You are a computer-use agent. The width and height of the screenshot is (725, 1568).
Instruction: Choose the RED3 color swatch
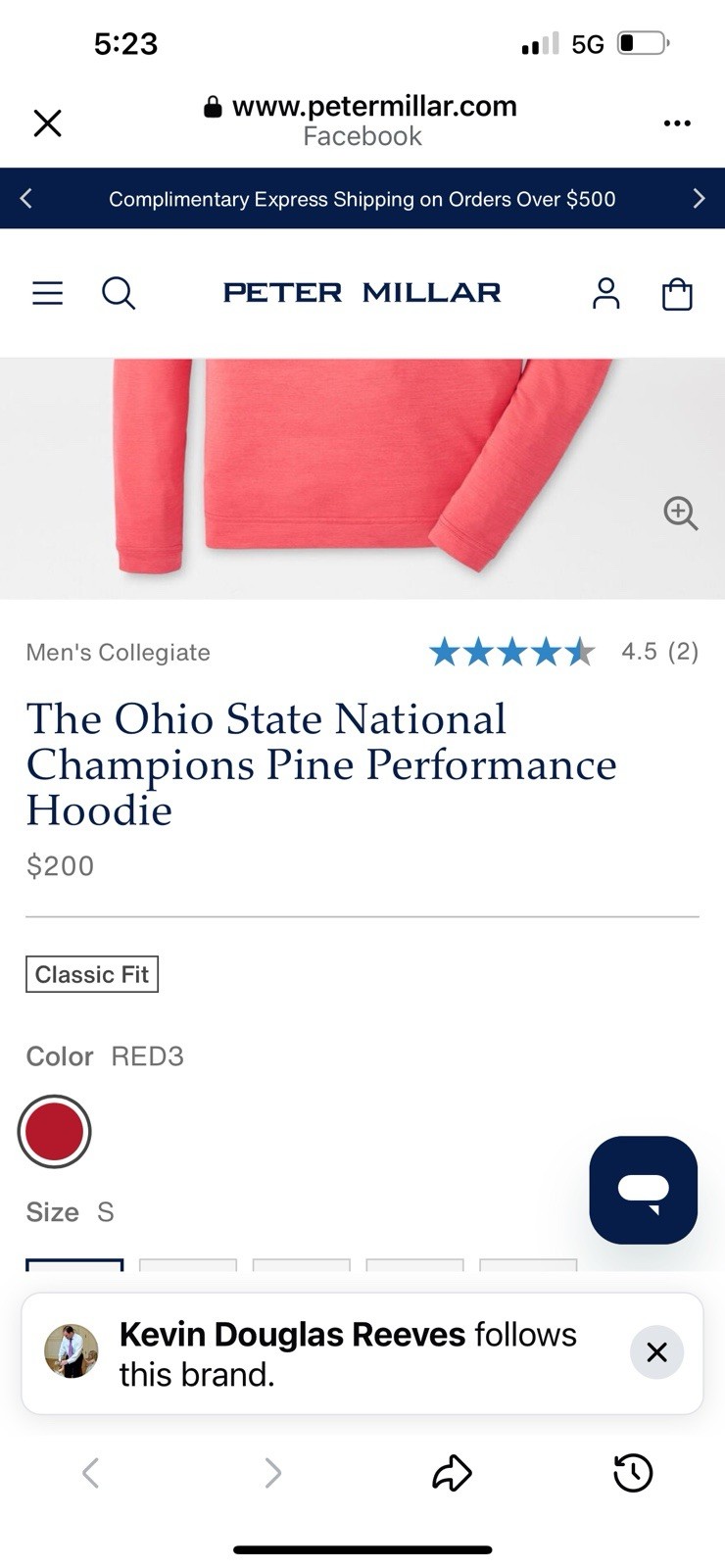pos(55,1131)
